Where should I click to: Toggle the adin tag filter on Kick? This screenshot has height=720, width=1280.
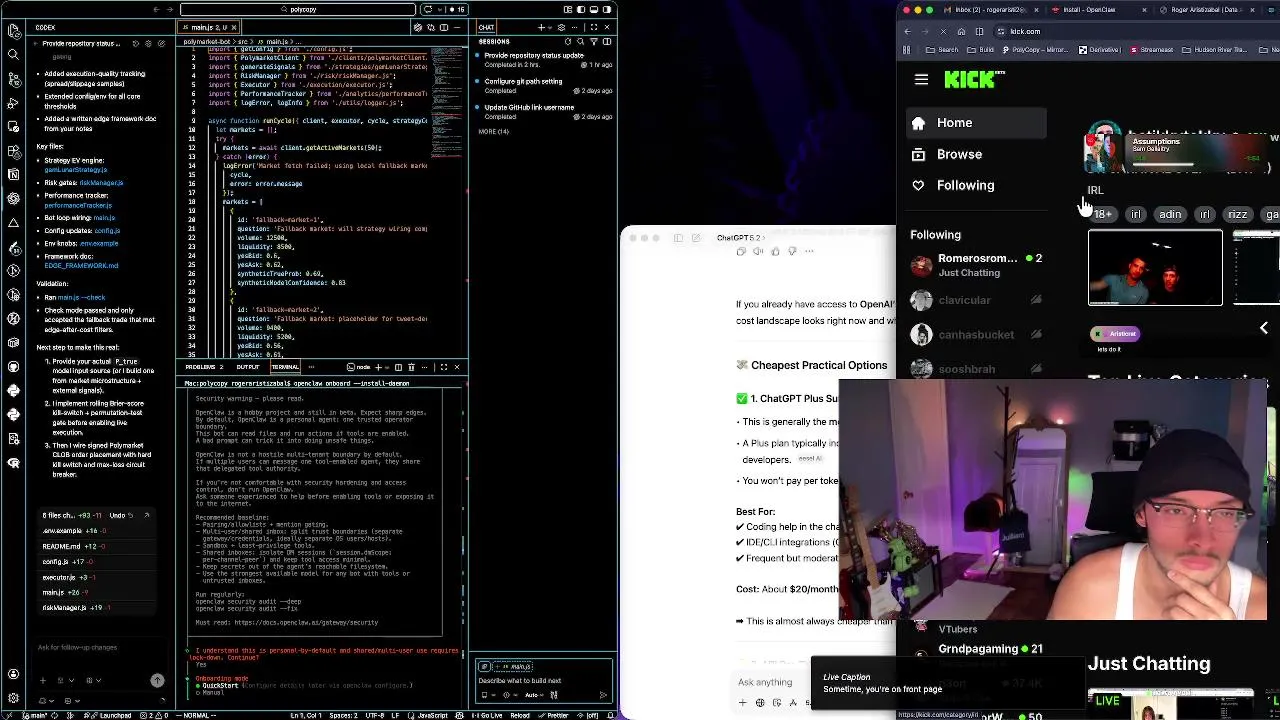point(1170,214)
